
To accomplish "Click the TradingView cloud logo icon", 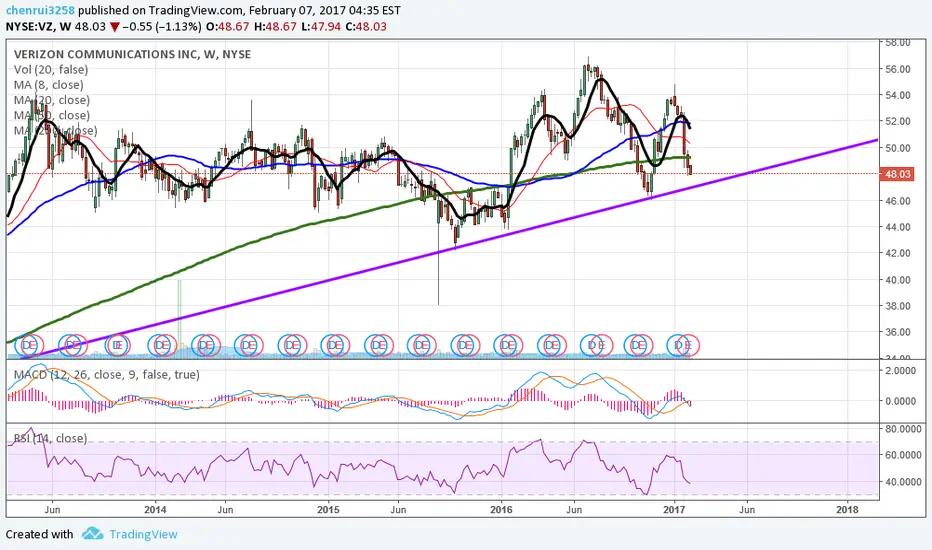I will pos(92,533).
